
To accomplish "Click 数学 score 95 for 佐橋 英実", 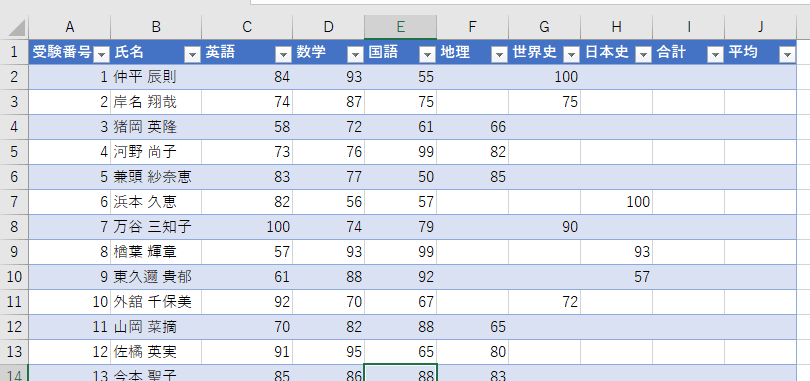I will (x=329, y=352).
